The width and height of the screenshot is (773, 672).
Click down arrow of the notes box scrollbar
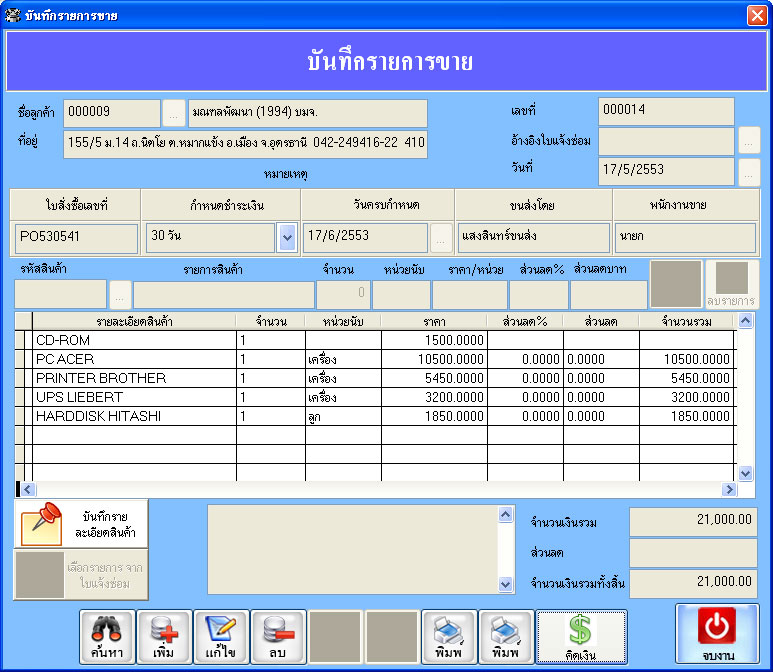pos(505,585)
